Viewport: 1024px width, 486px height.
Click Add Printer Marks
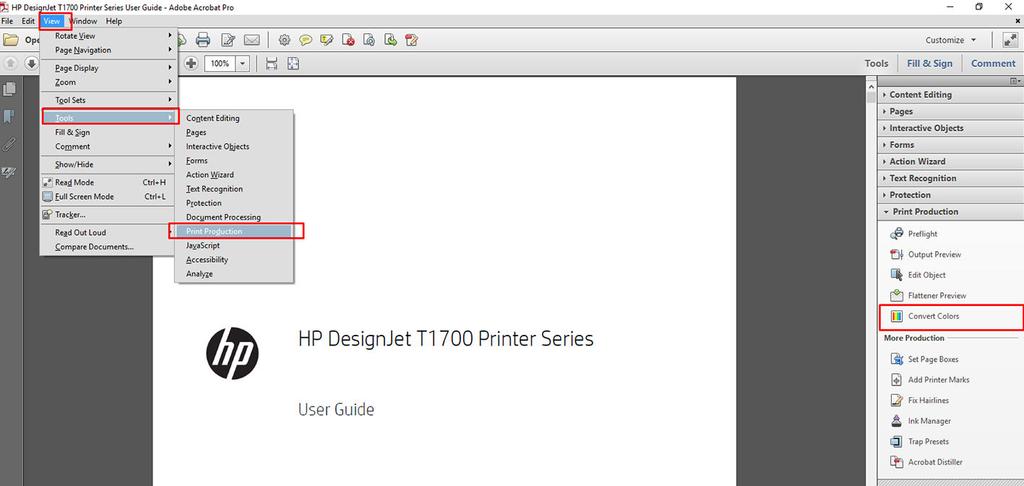click(938, 380)
